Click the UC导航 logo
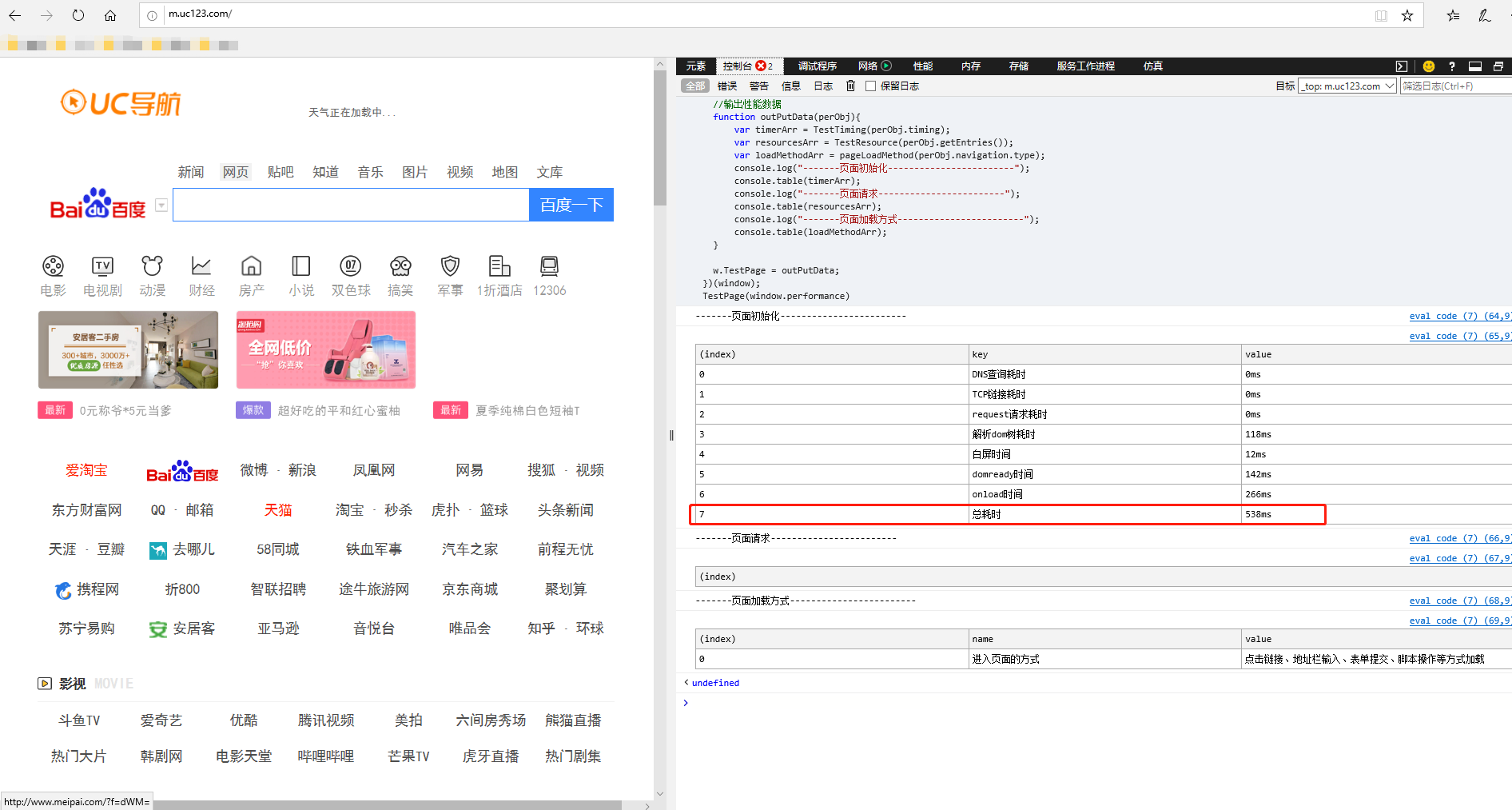The image size is (1512, 810). [121, 103]
